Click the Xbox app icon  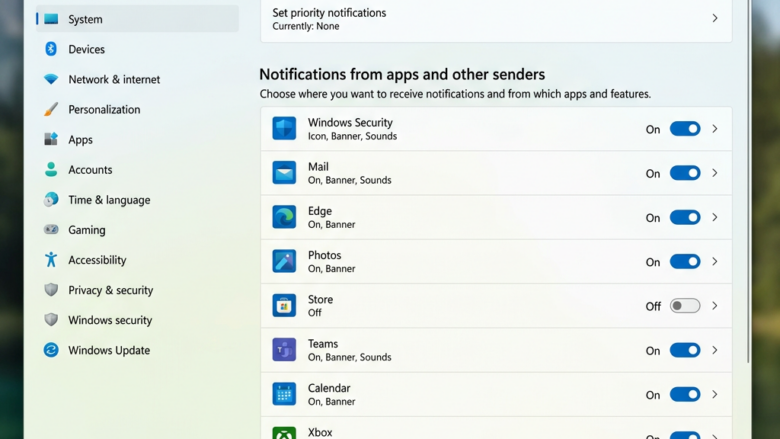[284, 433]
